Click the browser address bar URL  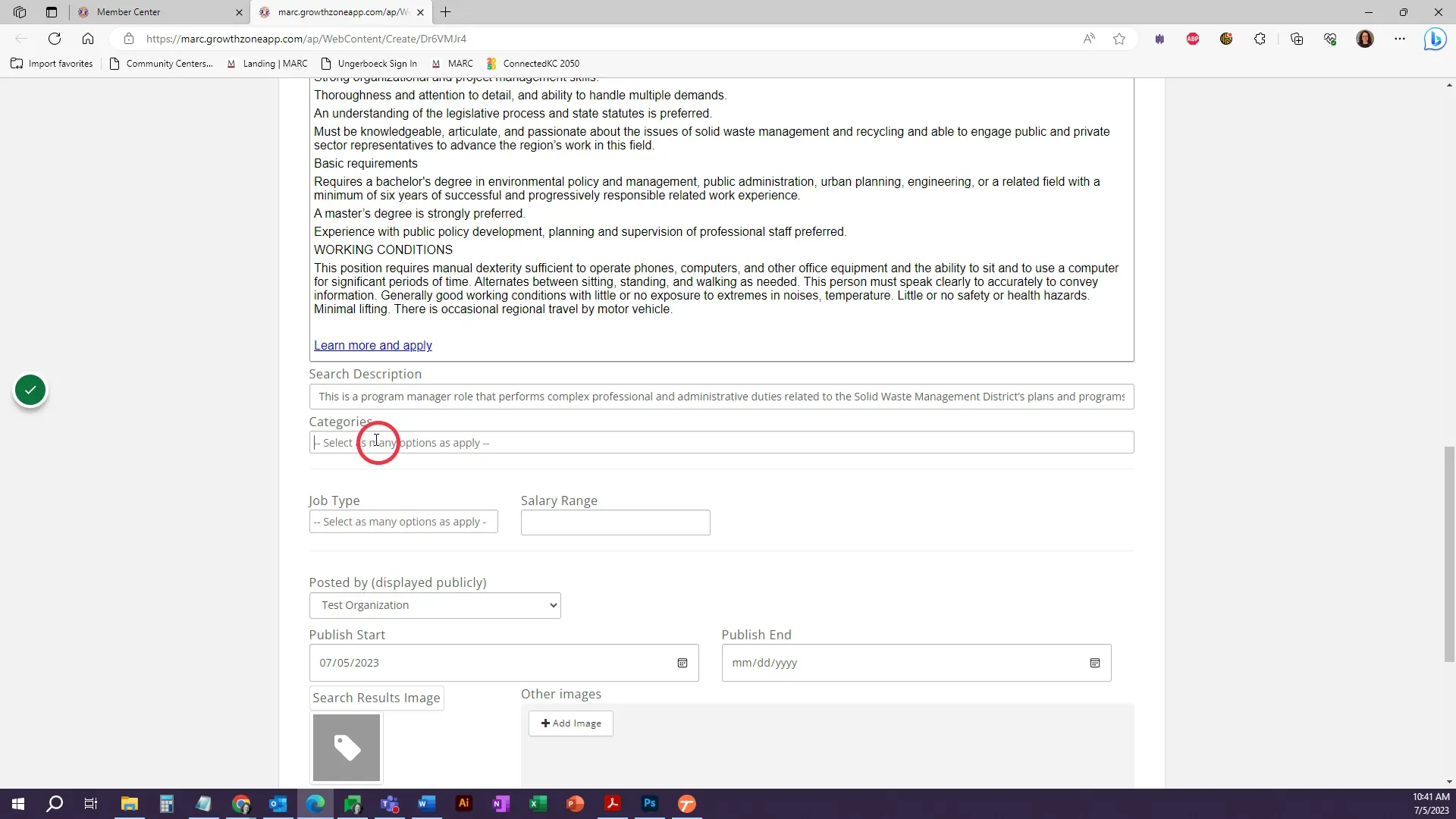pos(306,39)
